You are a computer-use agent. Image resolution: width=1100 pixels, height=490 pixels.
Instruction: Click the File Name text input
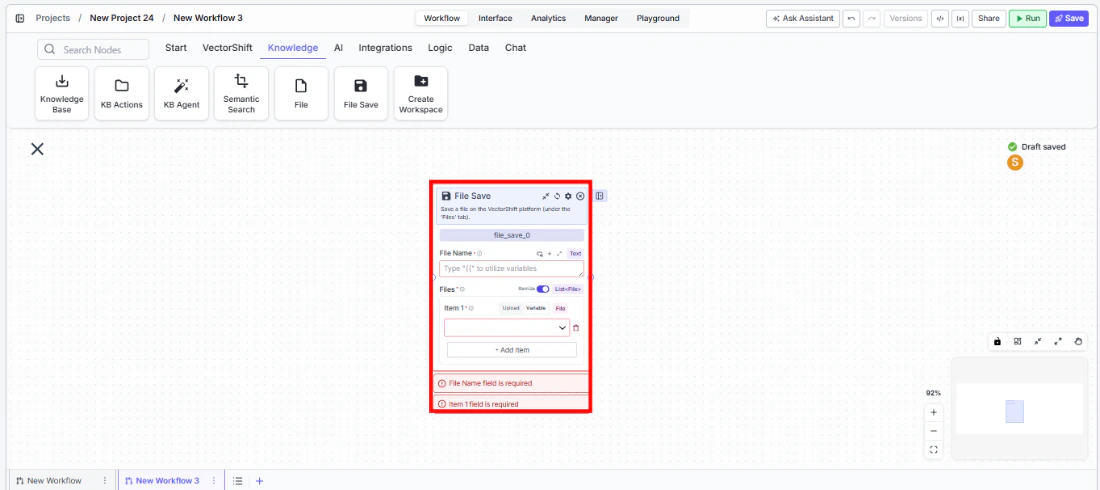click(x=511, y=269)
